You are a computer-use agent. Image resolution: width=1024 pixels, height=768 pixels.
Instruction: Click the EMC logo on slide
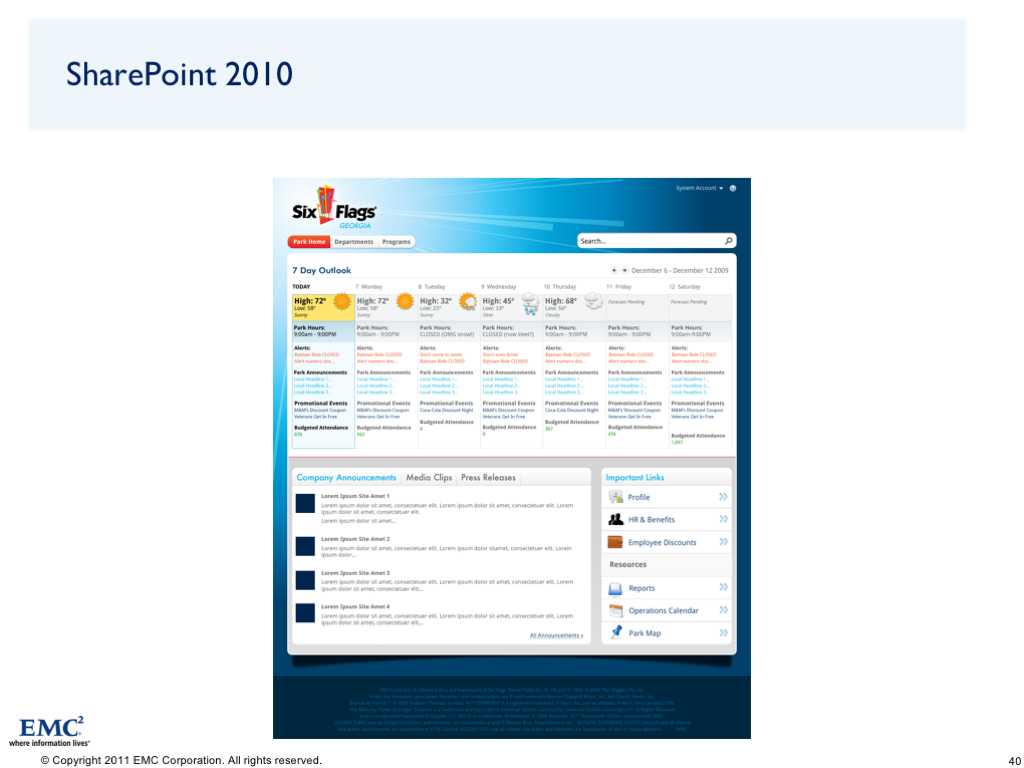pyautogui.click(x=50, y=731)
